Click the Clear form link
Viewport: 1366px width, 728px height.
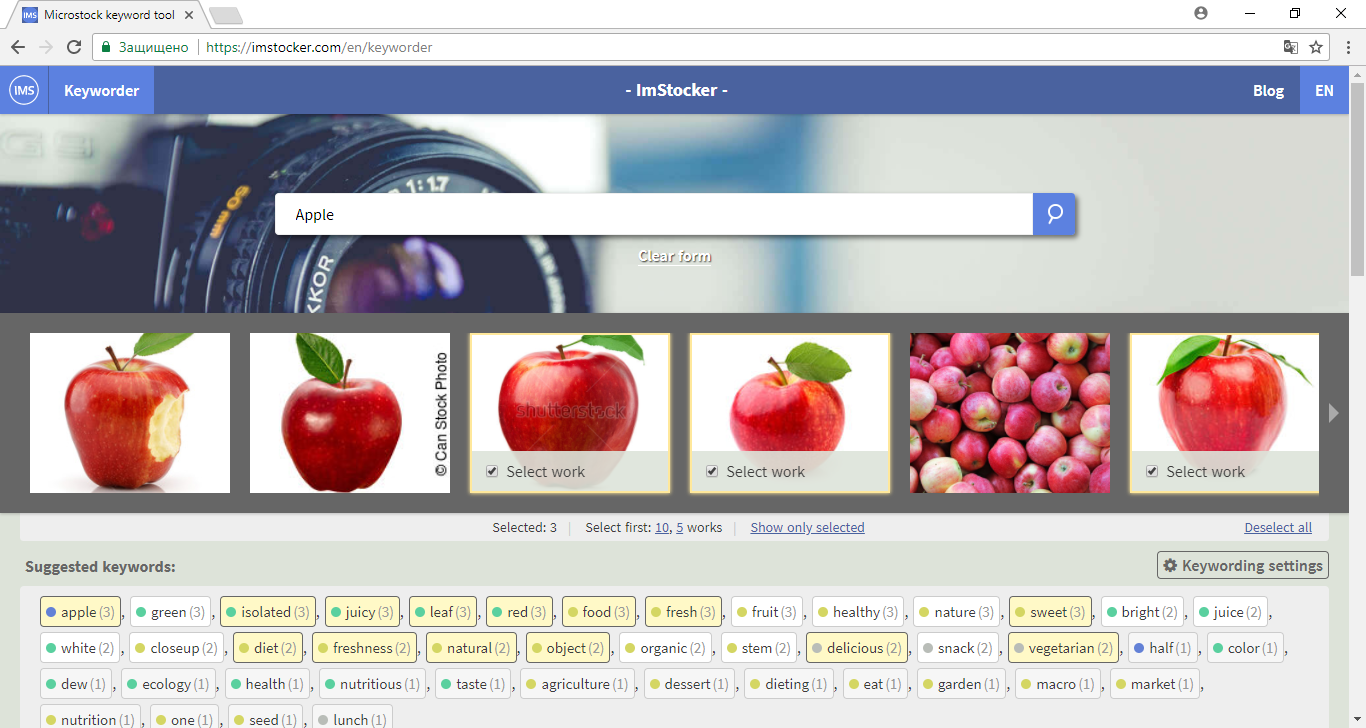pyautogui.click(x=675, y=256)
